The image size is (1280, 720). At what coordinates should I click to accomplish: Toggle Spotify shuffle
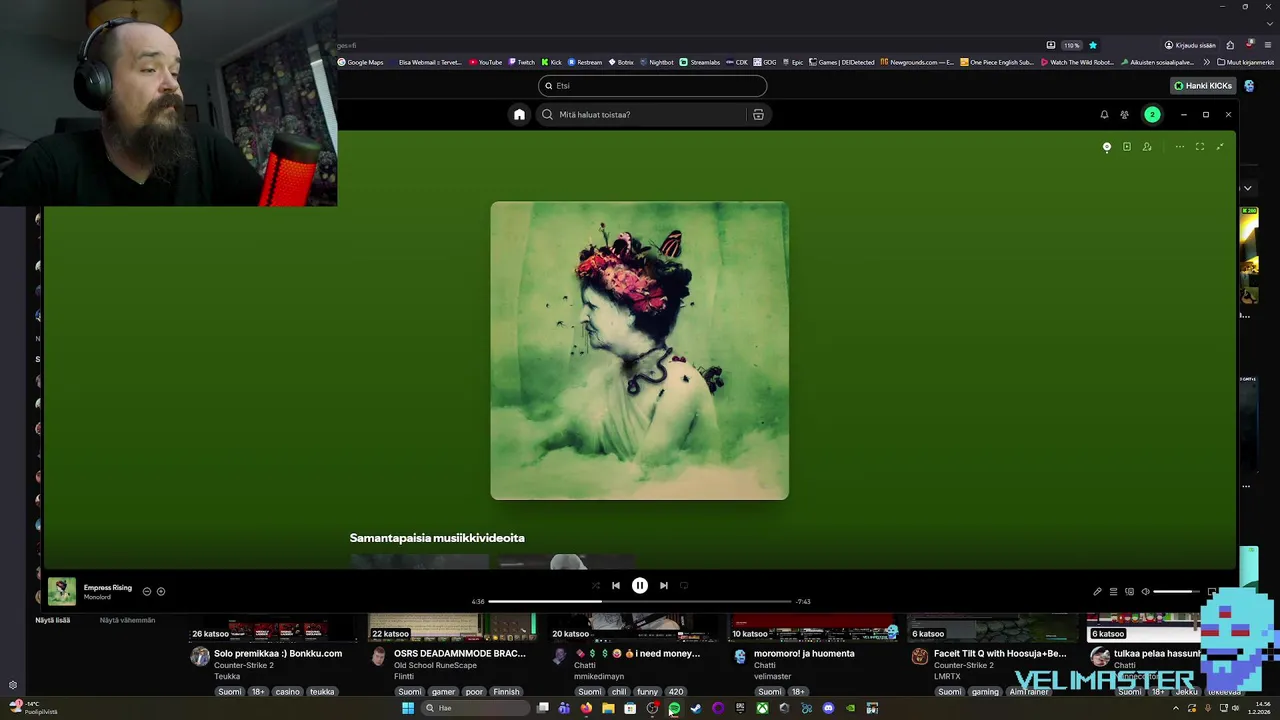(x=596, y=586)
